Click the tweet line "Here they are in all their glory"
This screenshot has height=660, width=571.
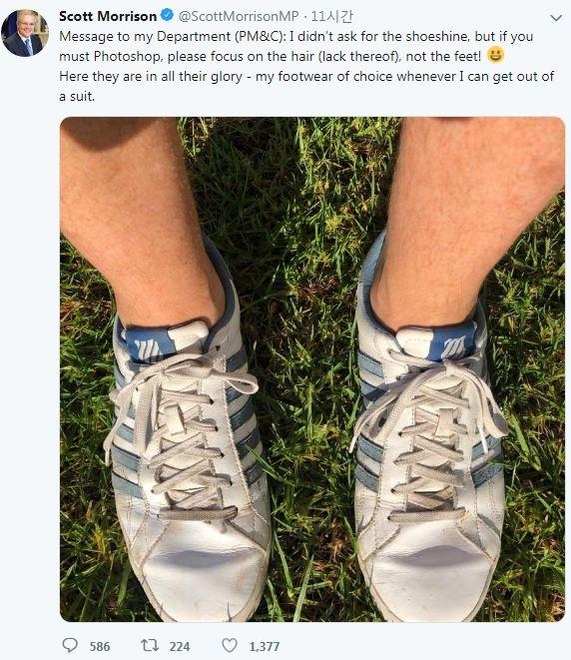click(151, 77)
